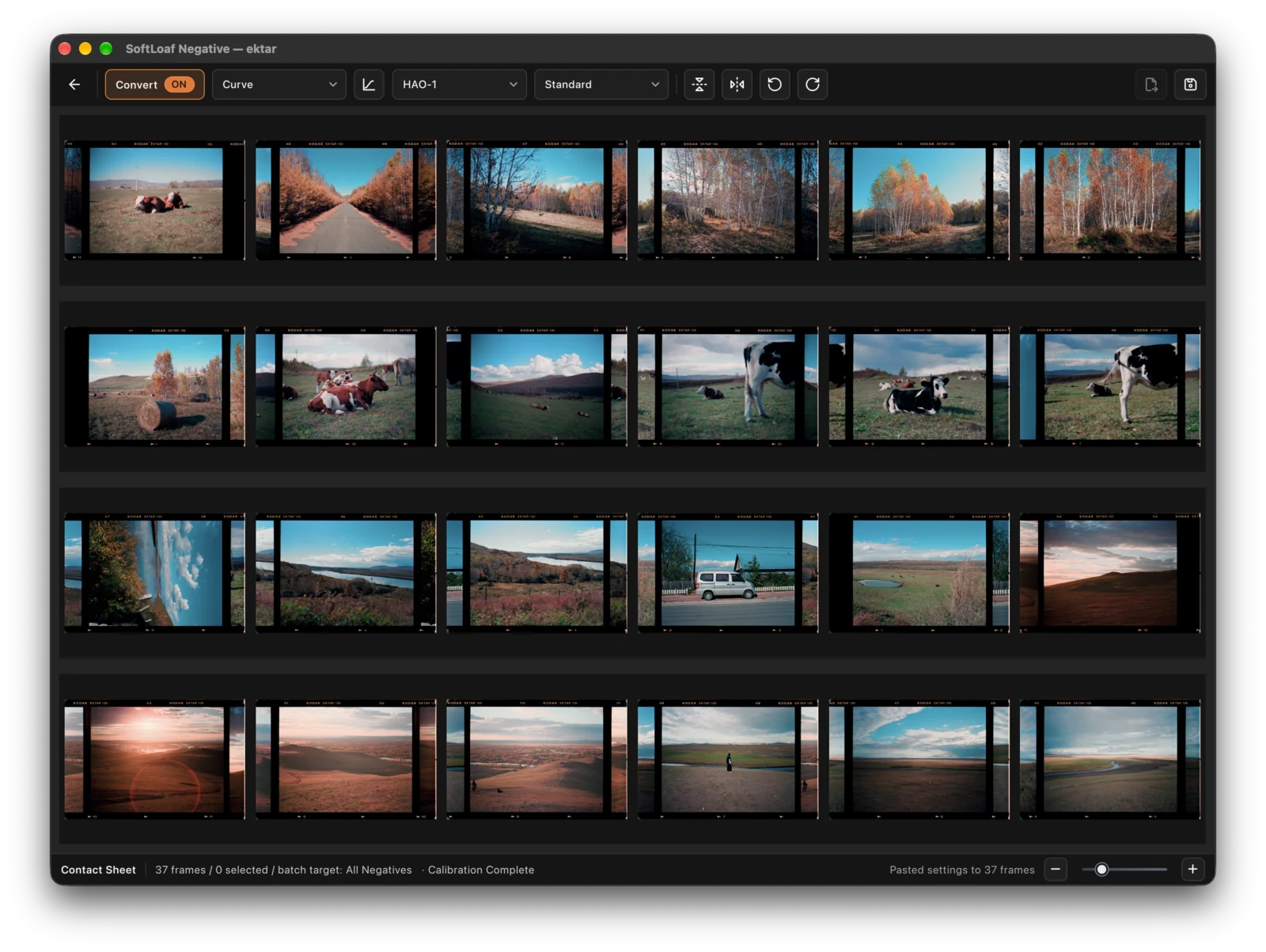Click the export file icon

(x=1152, y=85)
